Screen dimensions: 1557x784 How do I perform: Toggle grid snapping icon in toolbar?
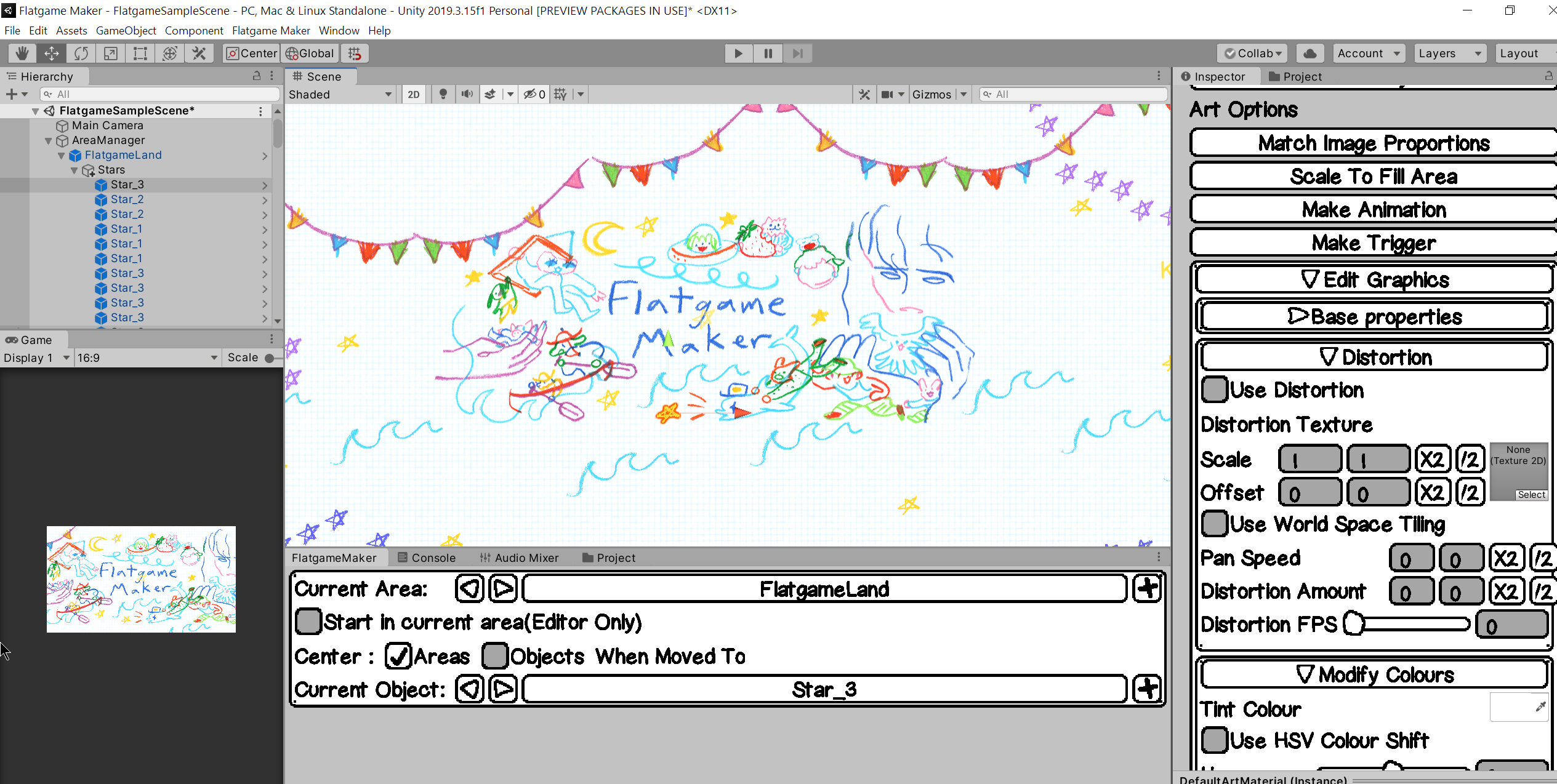[355, 54]
